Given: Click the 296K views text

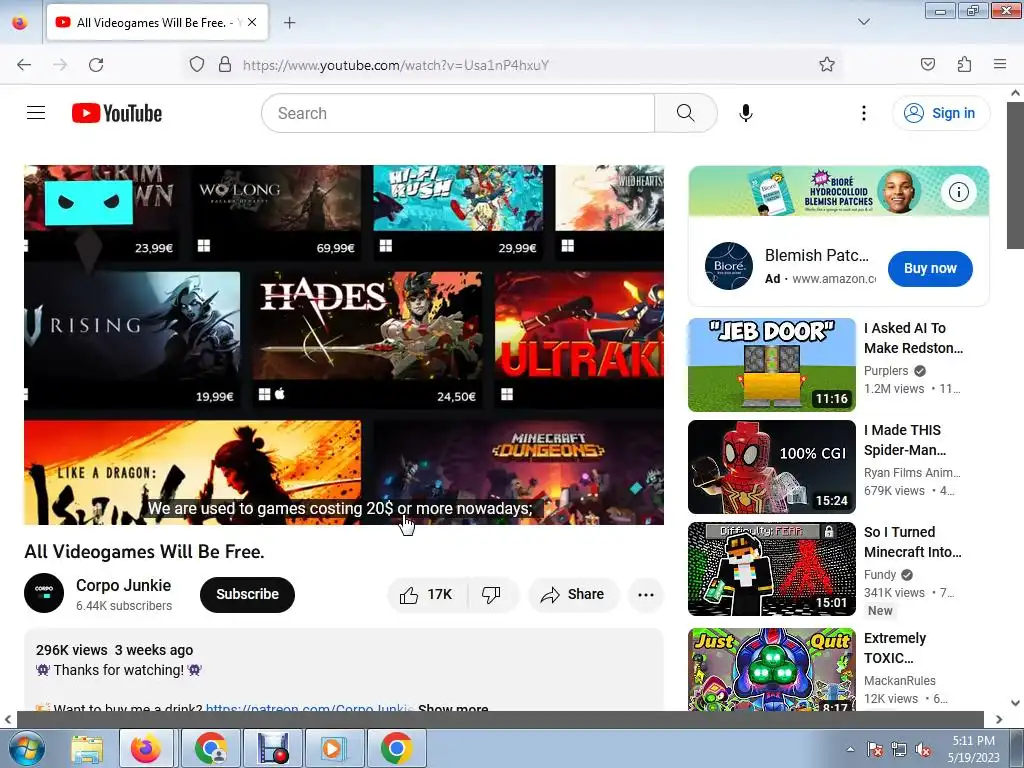Looking at the screenshot, I should [x=71, y=650].
